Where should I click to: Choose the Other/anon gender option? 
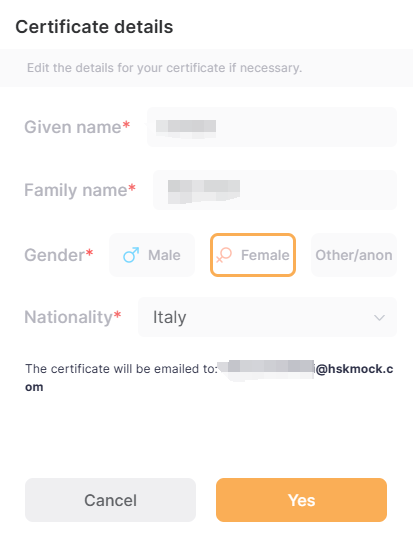[x=354, y=255]
